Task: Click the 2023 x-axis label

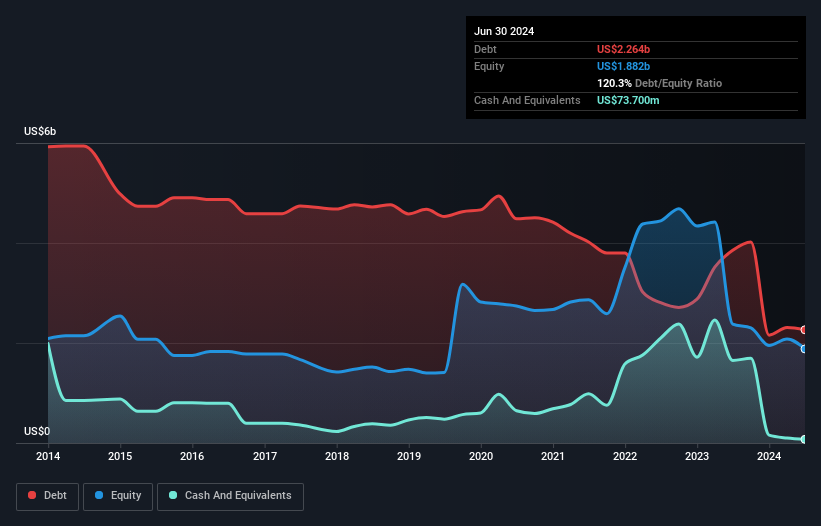Action: (x=697, y=456)
